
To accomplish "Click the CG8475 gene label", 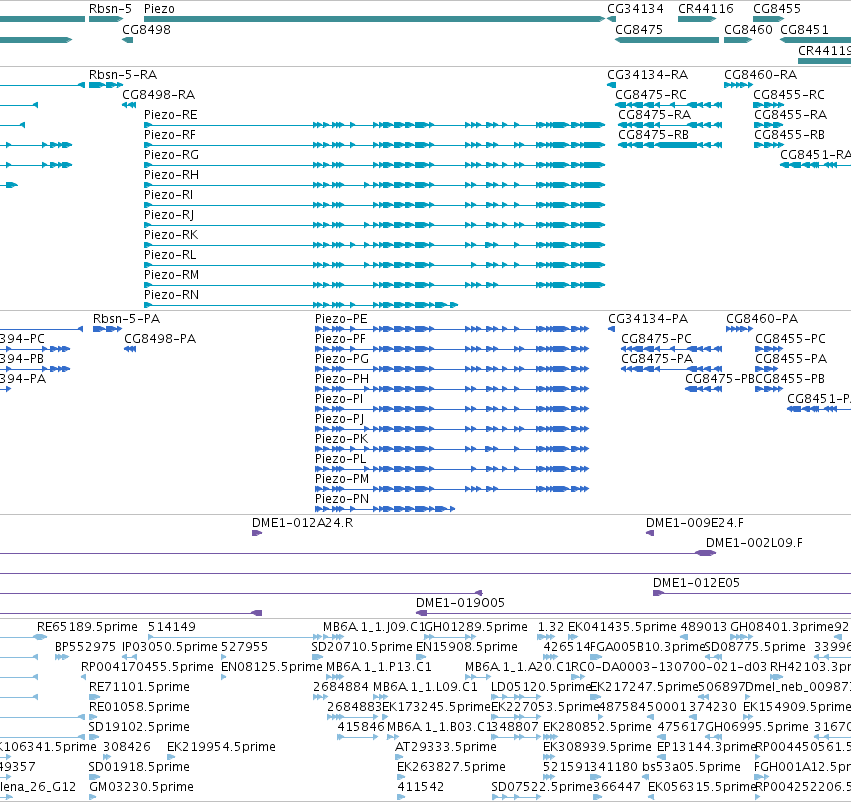I will tap(639, 29).
